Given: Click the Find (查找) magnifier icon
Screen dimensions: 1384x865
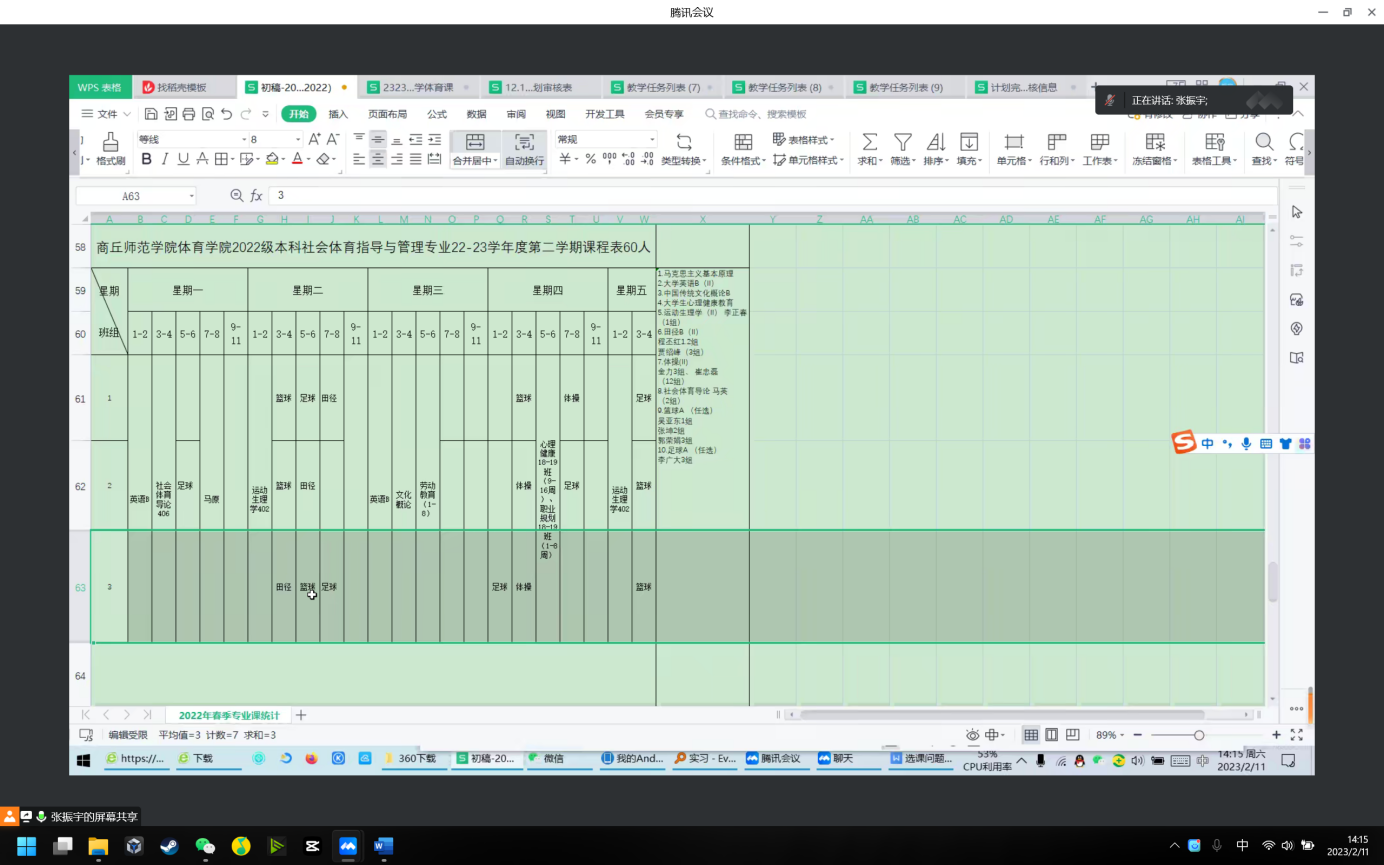Looking at the screenshot, I should (x=1263, y=142).
